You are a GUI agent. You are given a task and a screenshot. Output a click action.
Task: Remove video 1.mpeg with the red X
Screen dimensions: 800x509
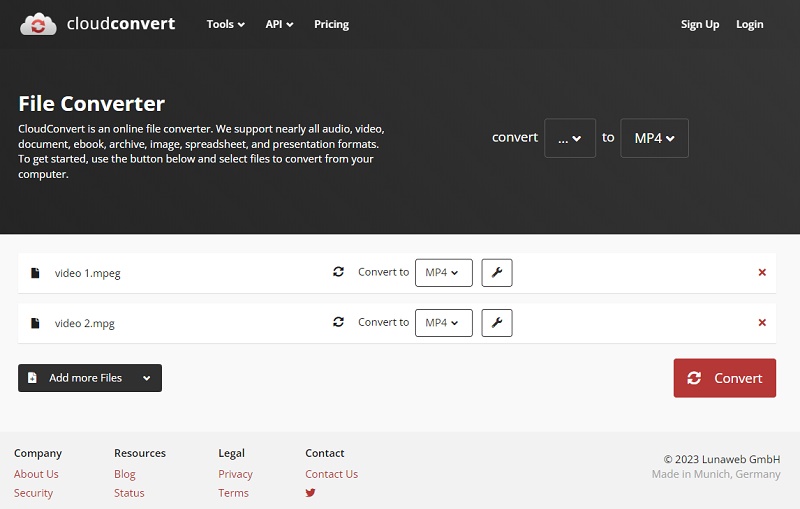click(x=762, y=272)
